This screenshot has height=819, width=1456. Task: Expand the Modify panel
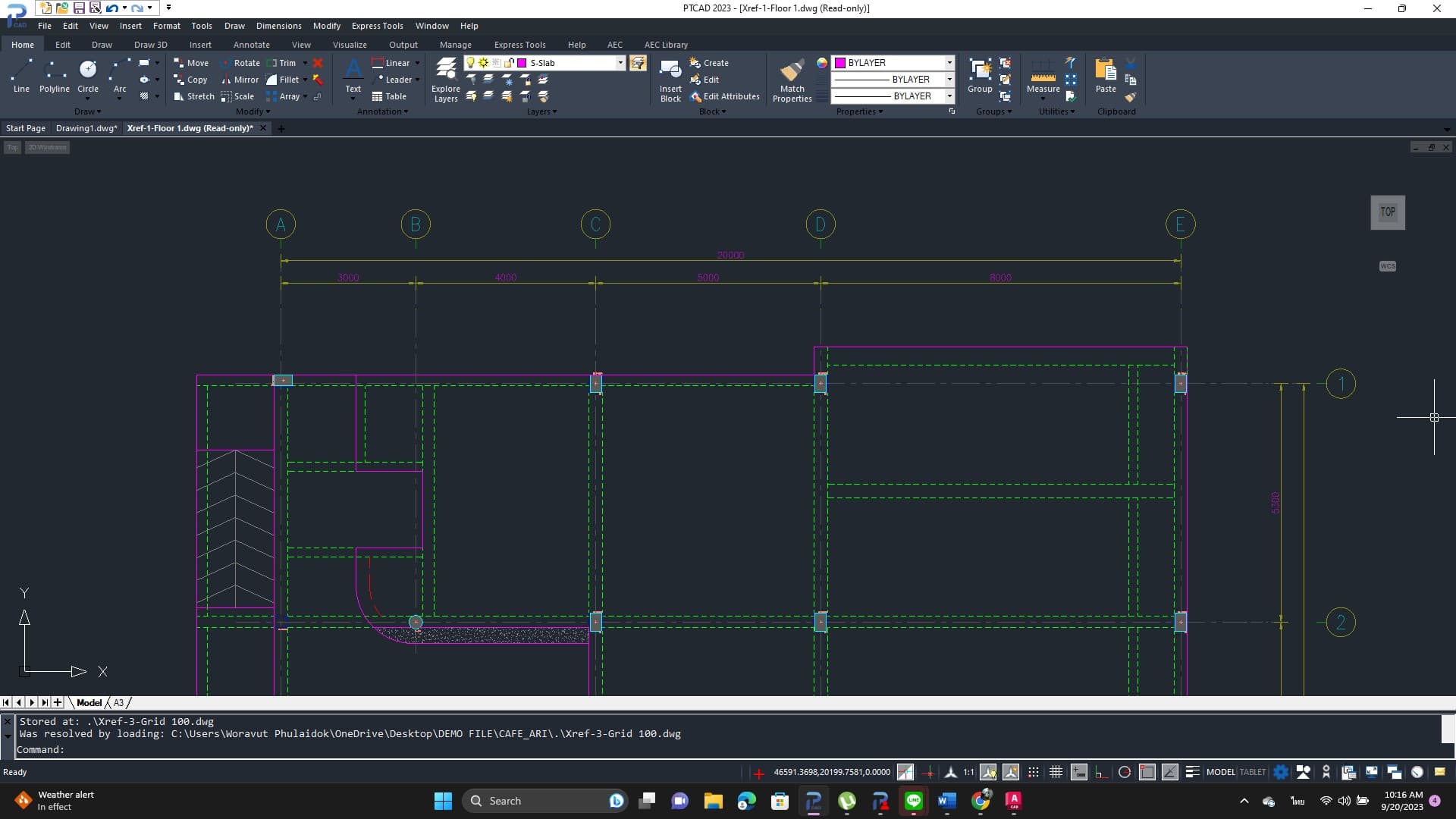[x=253, y=111]
